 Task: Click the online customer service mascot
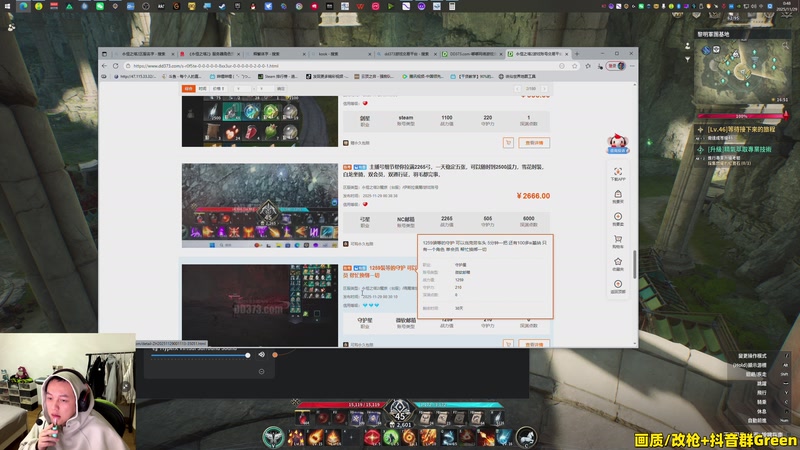617,143
